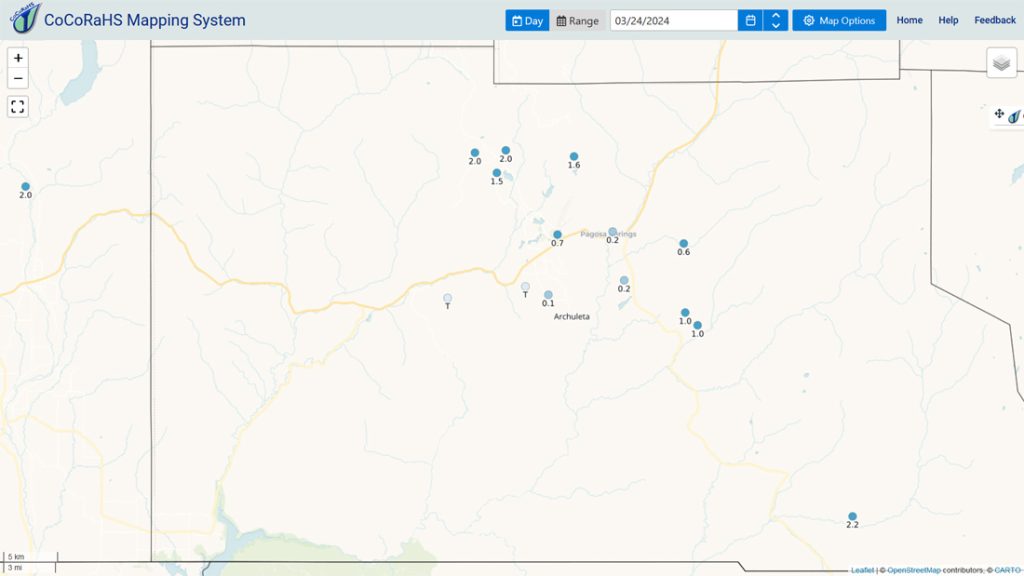Click the move handle on legend panel
The height and width of the screenshot is (576, 1024).
point(999,114)
